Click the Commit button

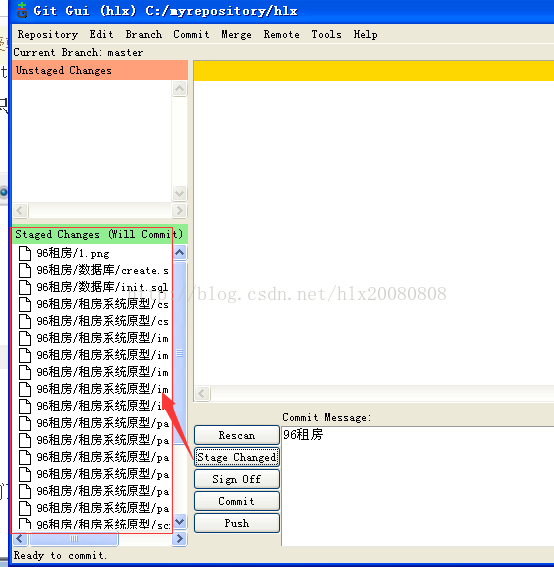(237, 501)
